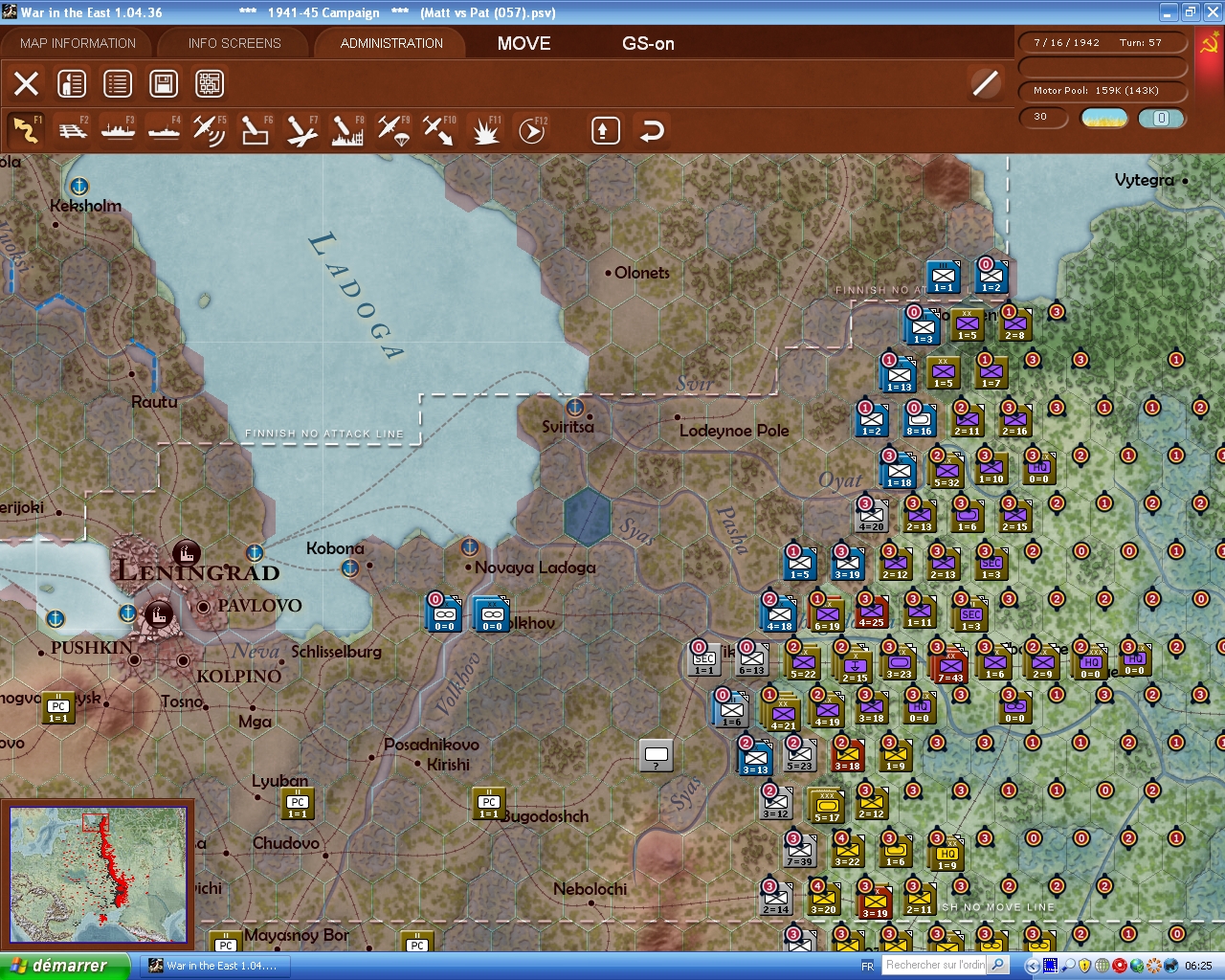Select the 7=39 unit counter
1225x980 pixels.
point(799,851)
